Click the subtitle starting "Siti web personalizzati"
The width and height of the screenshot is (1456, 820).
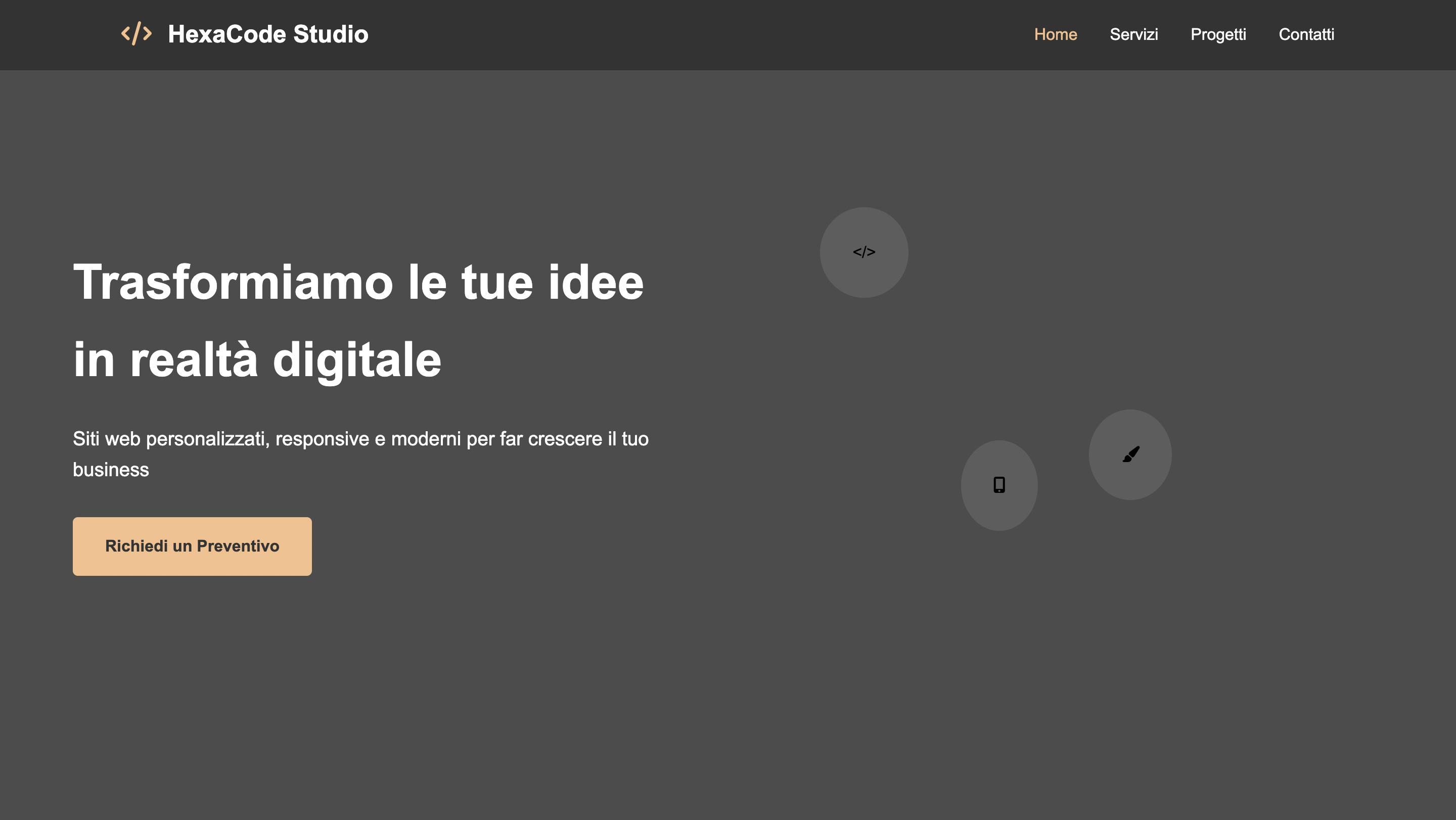(360, 454)
